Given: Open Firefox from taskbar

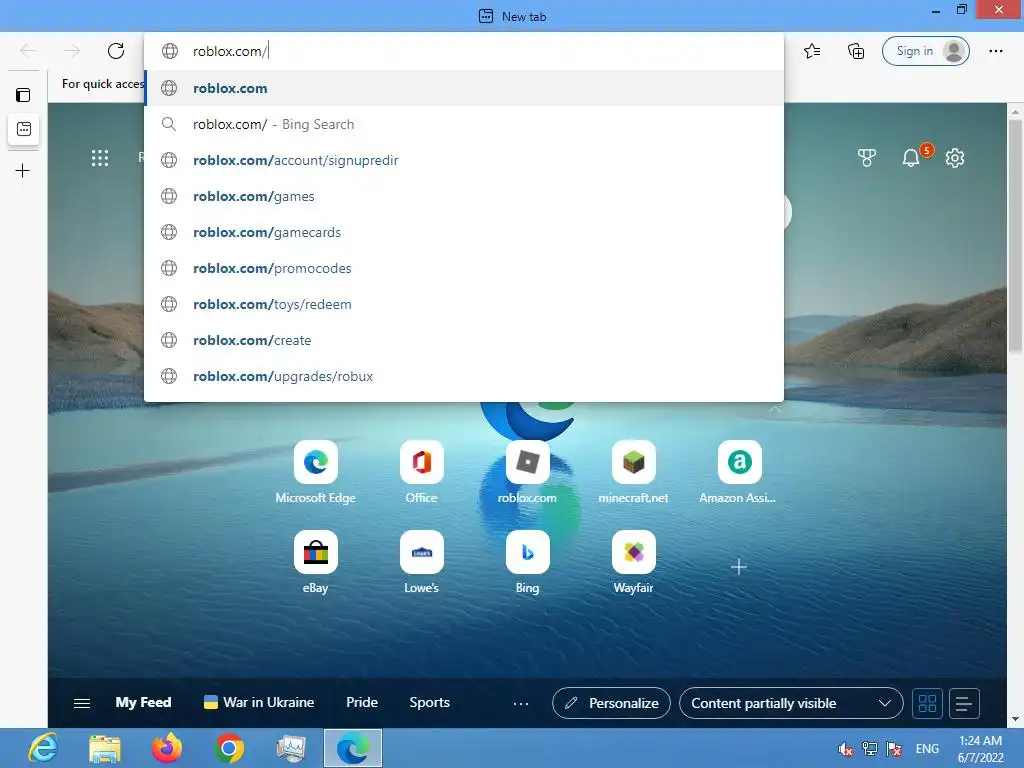Looking at the screenshot, I should (x=167, y=748).
